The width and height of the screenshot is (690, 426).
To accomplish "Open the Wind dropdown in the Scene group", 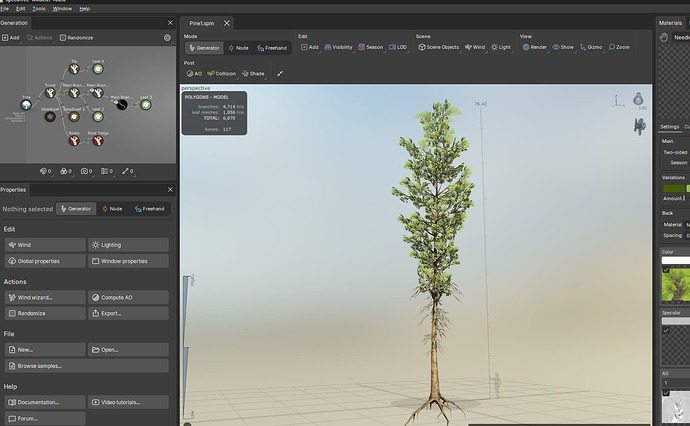I will (475, 47).
